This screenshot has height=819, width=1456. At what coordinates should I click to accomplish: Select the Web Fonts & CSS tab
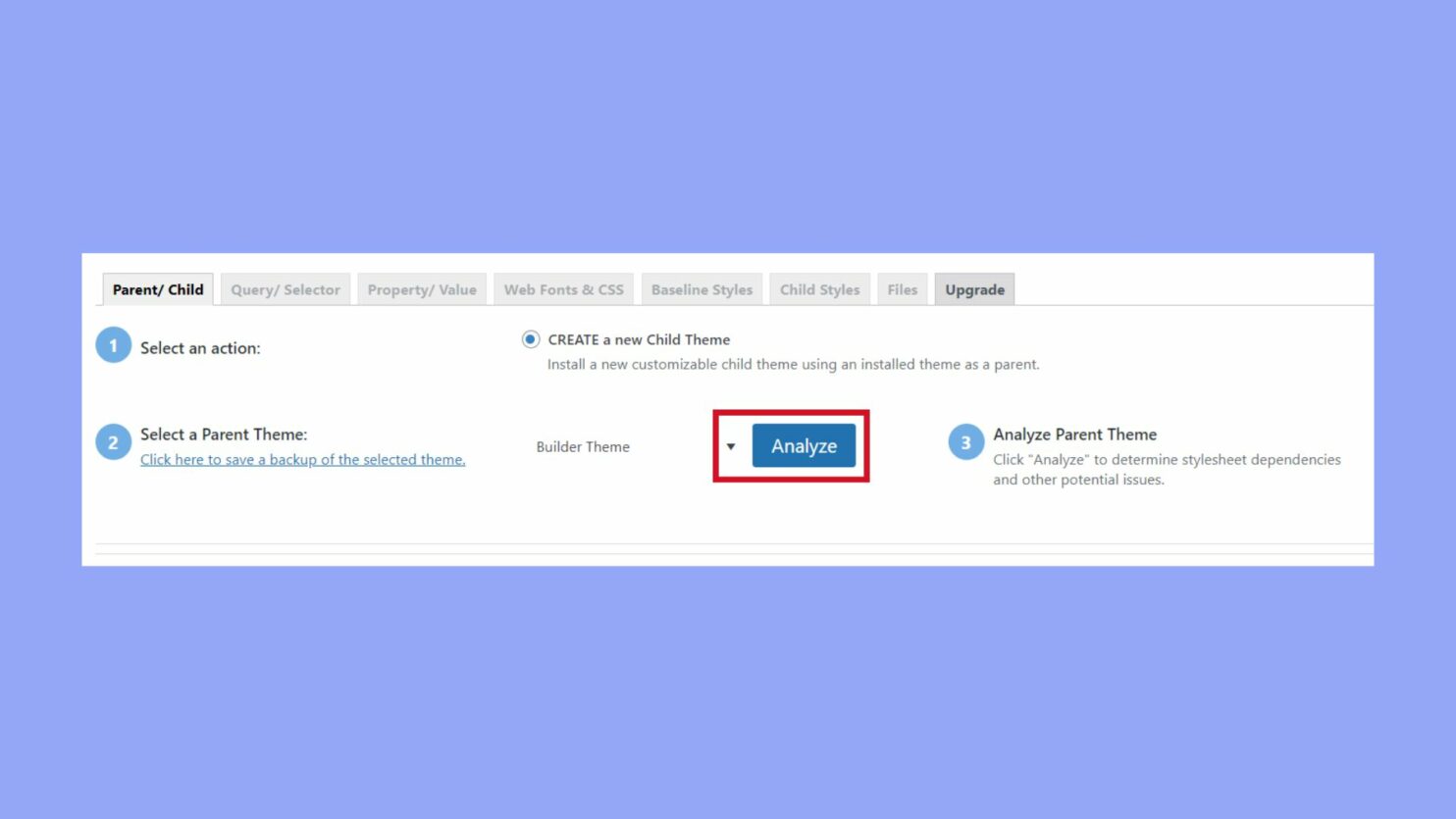pos(563,289)
